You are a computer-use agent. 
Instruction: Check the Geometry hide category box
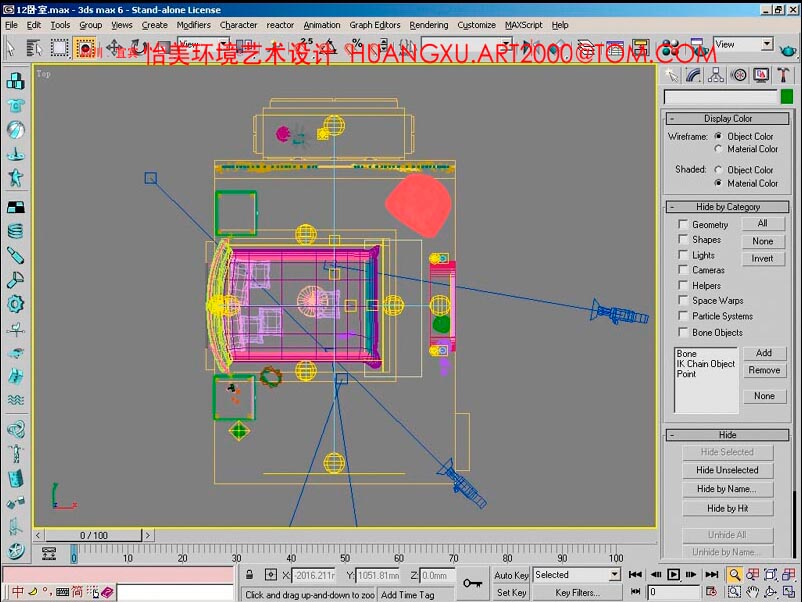pos(682,224)
